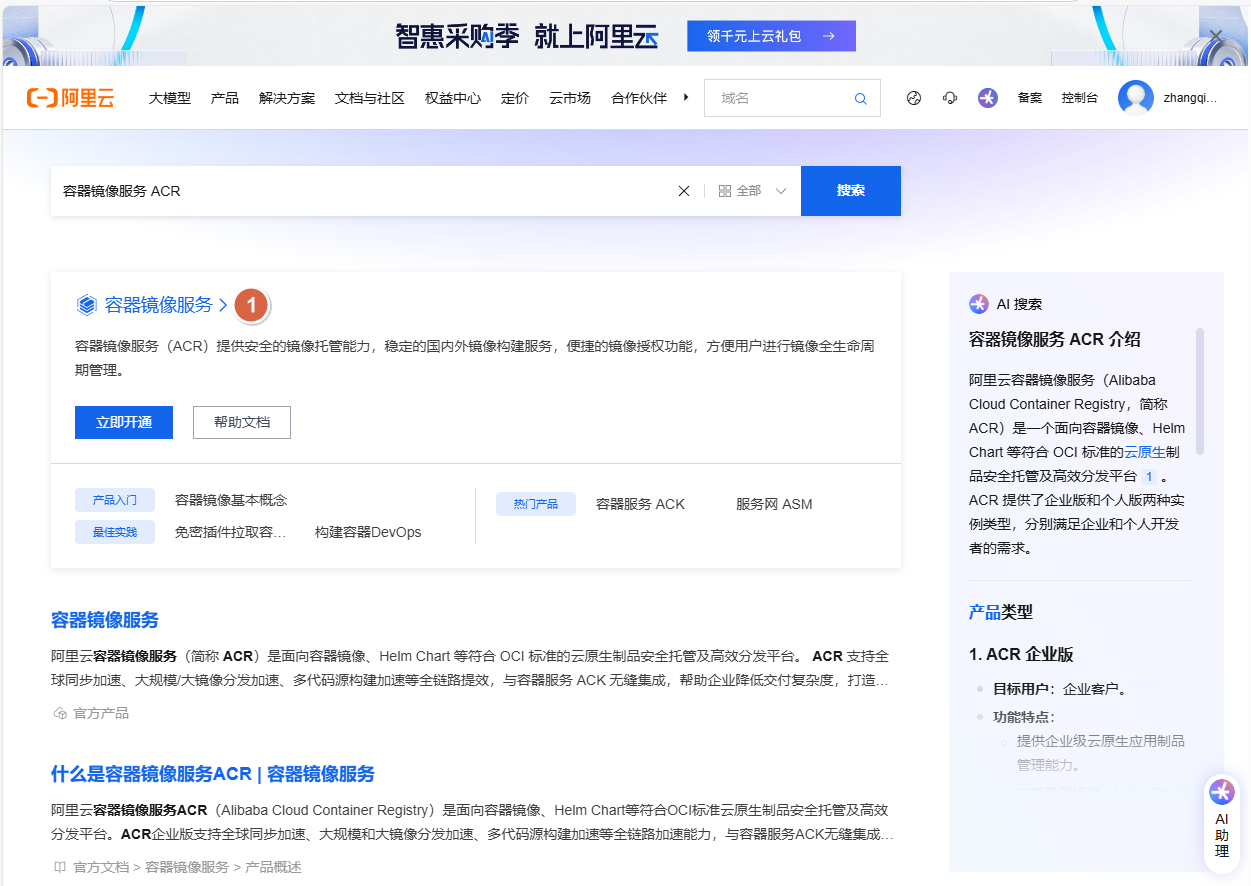Click the 1. ACR 企业版 heading

point(1021,654)
